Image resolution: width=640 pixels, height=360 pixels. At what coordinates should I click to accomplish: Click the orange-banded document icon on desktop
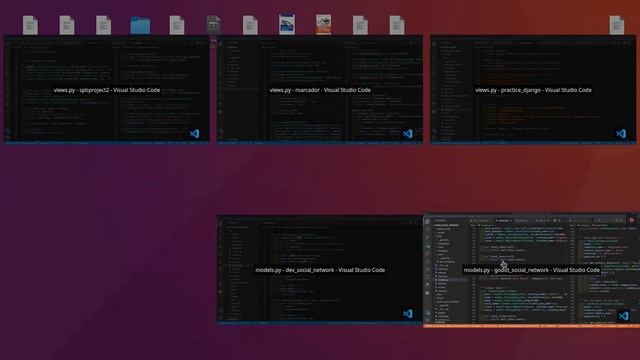tap(324, 24)
